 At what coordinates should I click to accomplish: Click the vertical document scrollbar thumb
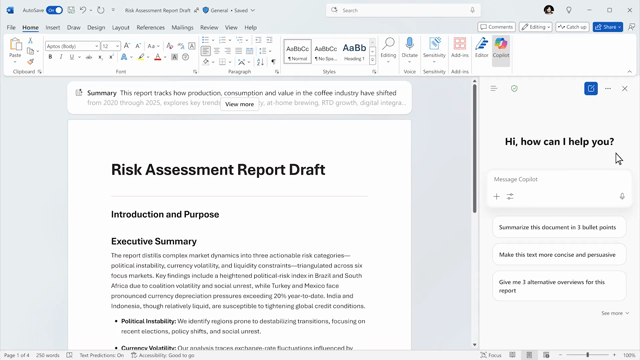tap(474, 149)
